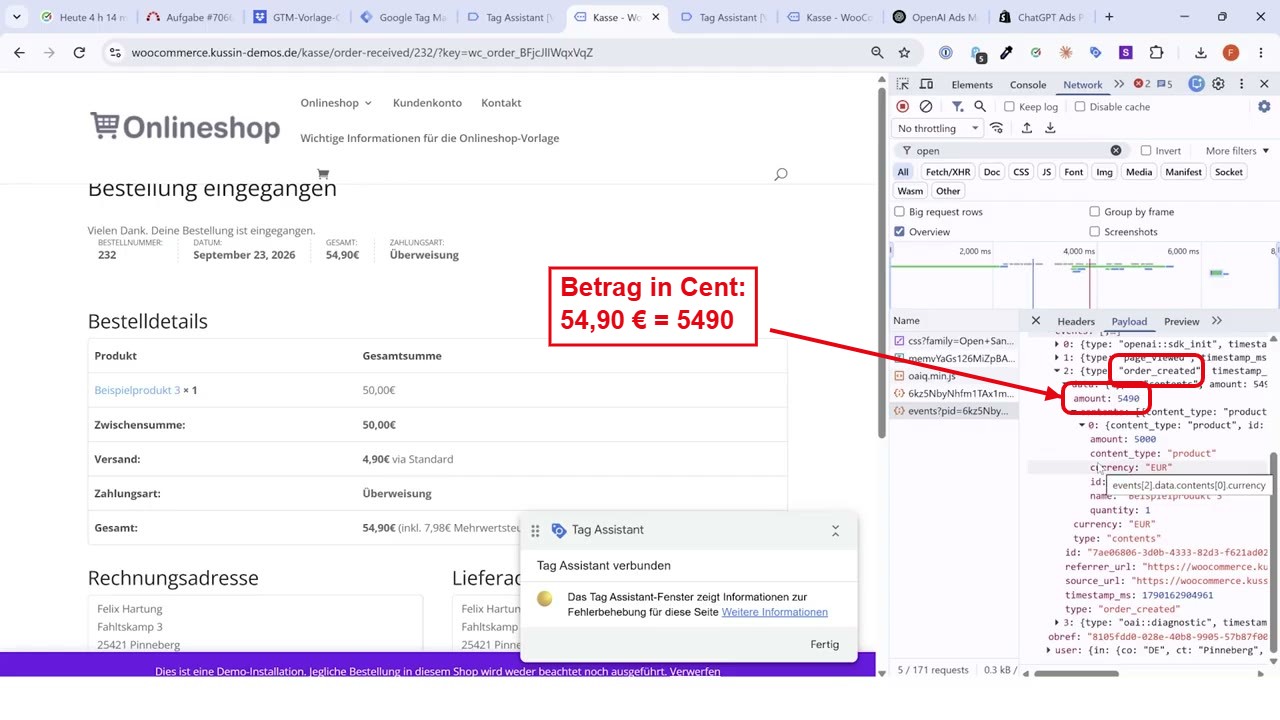
Task: Show more DevTools panels chevron
Action: [x=1119, y=84]
